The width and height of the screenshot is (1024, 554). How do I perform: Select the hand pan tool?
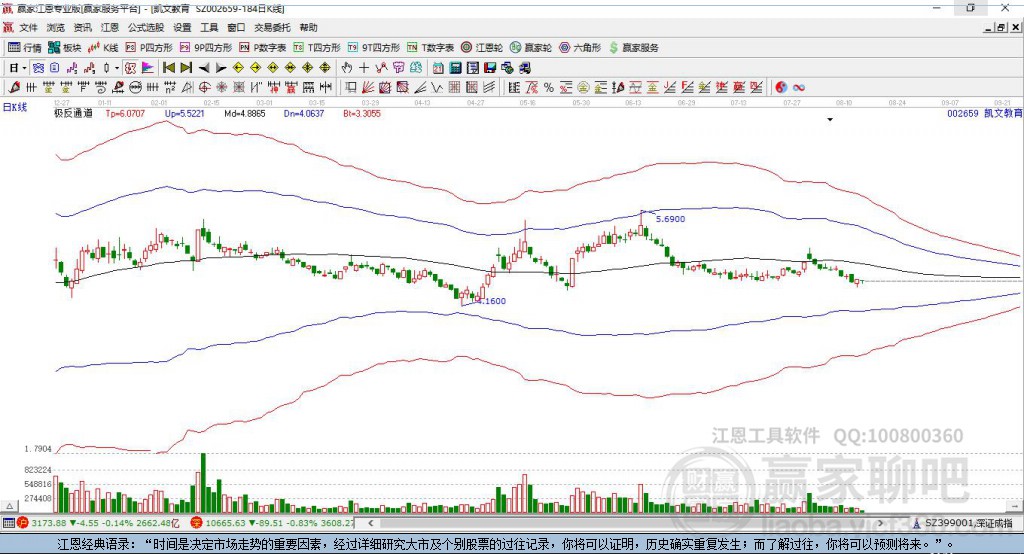point(346,68)
